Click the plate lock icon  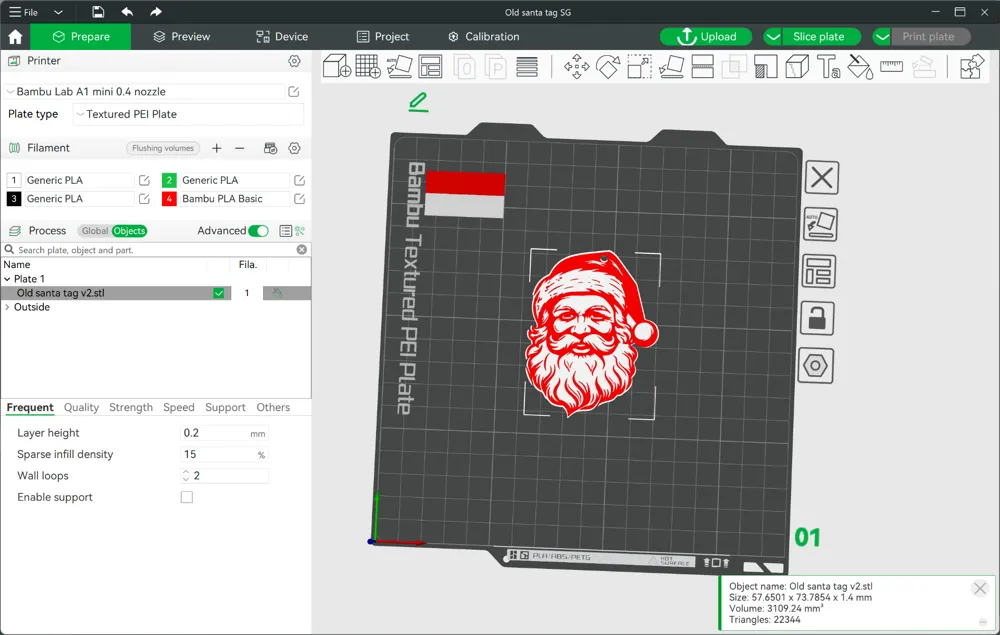[817, 318]
